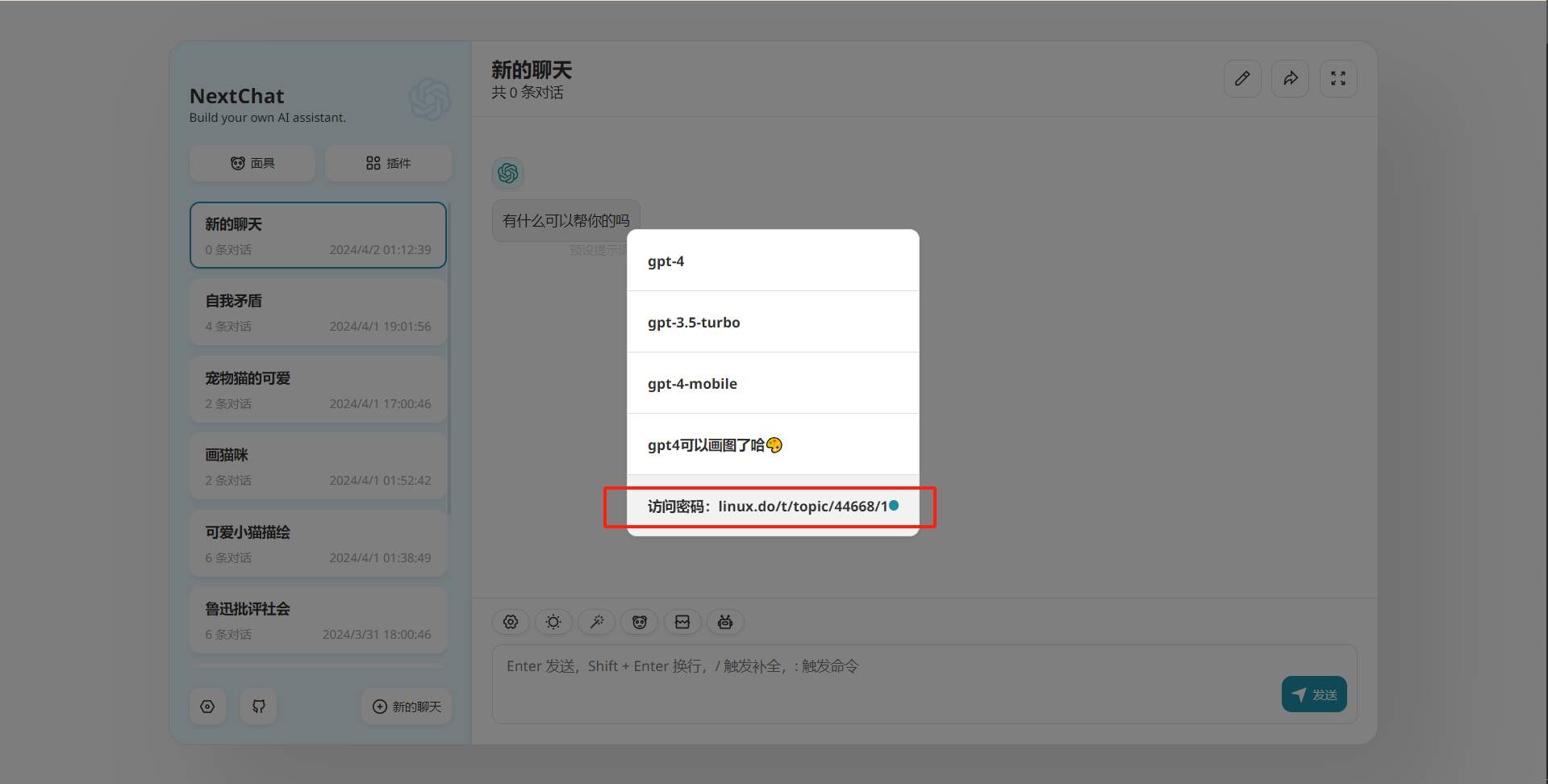
Task: Share the chat via arrow icon
Action: [1291, 78]
